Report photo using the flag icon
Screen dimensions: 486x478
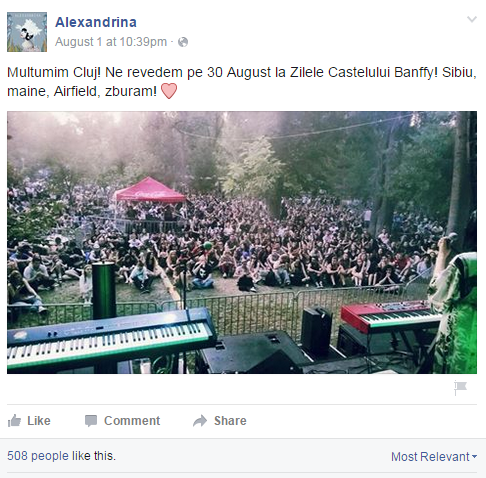click(x=460, y=388)
